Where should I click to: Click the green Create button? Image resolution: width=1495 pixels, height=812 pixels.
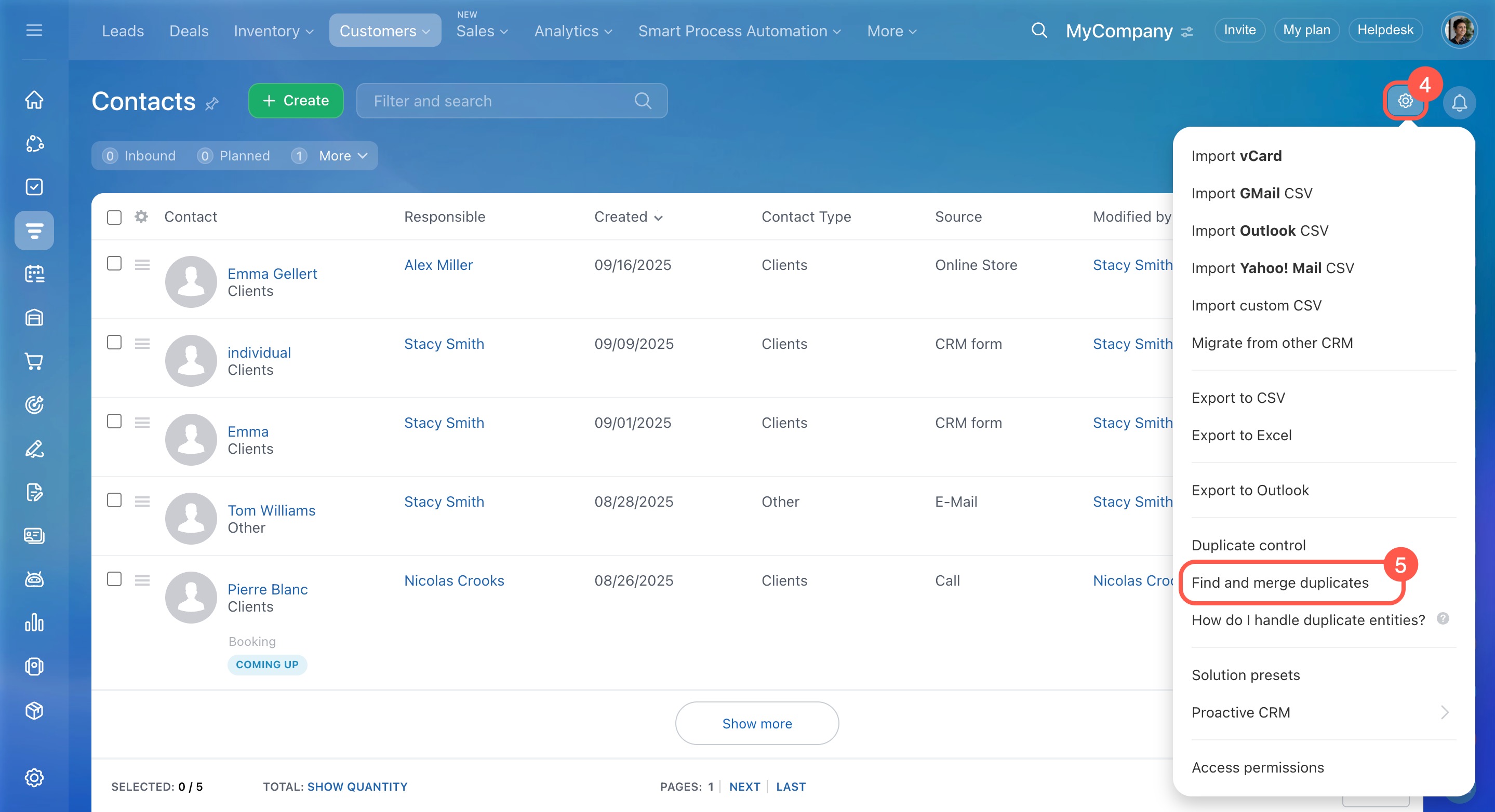296,100
